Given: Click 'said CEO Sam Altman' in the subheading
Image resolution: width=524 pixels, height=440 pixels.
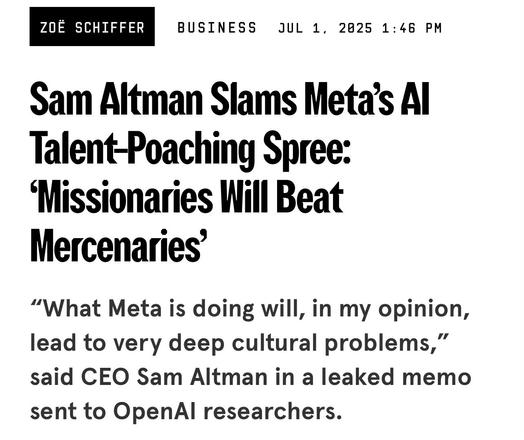Looking at the screenshot, I should pyautogui.click(x=149, y=377).
